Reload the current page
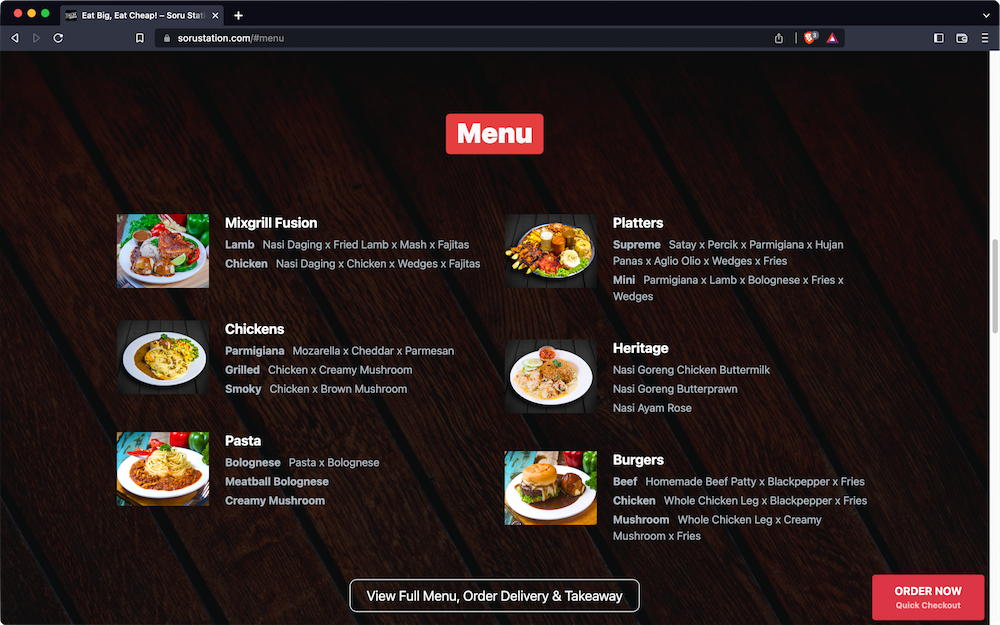This screenshot has width=1000, height=625. [58, 38]
